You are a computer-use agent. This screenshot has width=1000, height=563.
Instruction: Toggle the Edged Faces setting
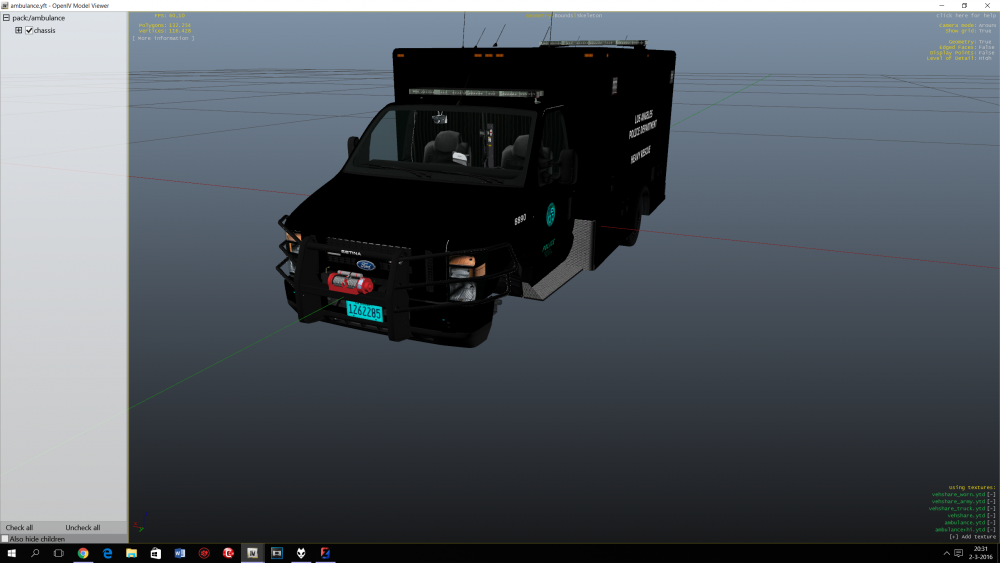tap(966, 47)
